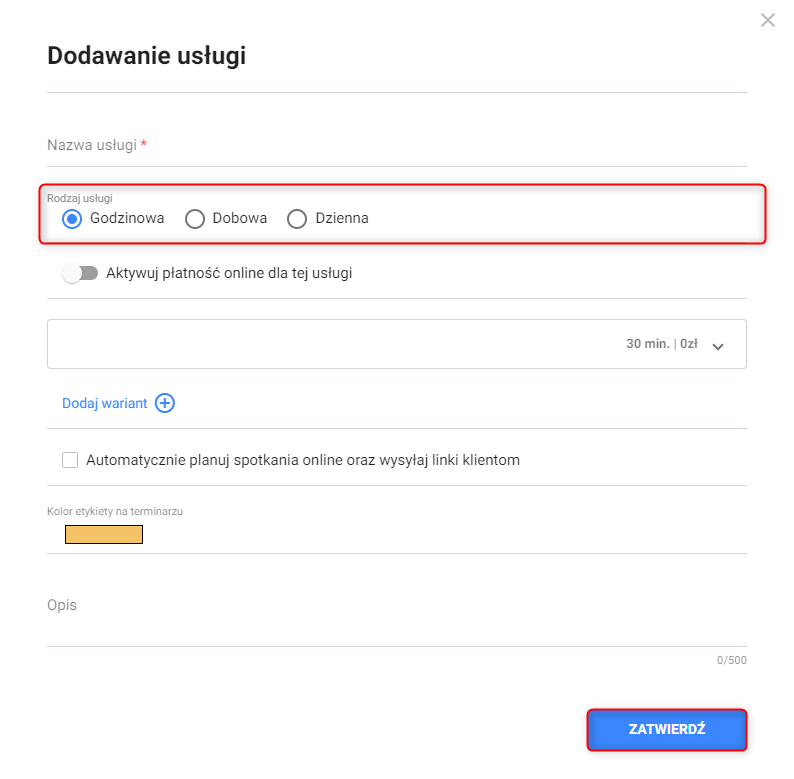This screenshot has width=794, height=779.
Task: Click the Godzinowa label text
Action: [x=127, y=218]
